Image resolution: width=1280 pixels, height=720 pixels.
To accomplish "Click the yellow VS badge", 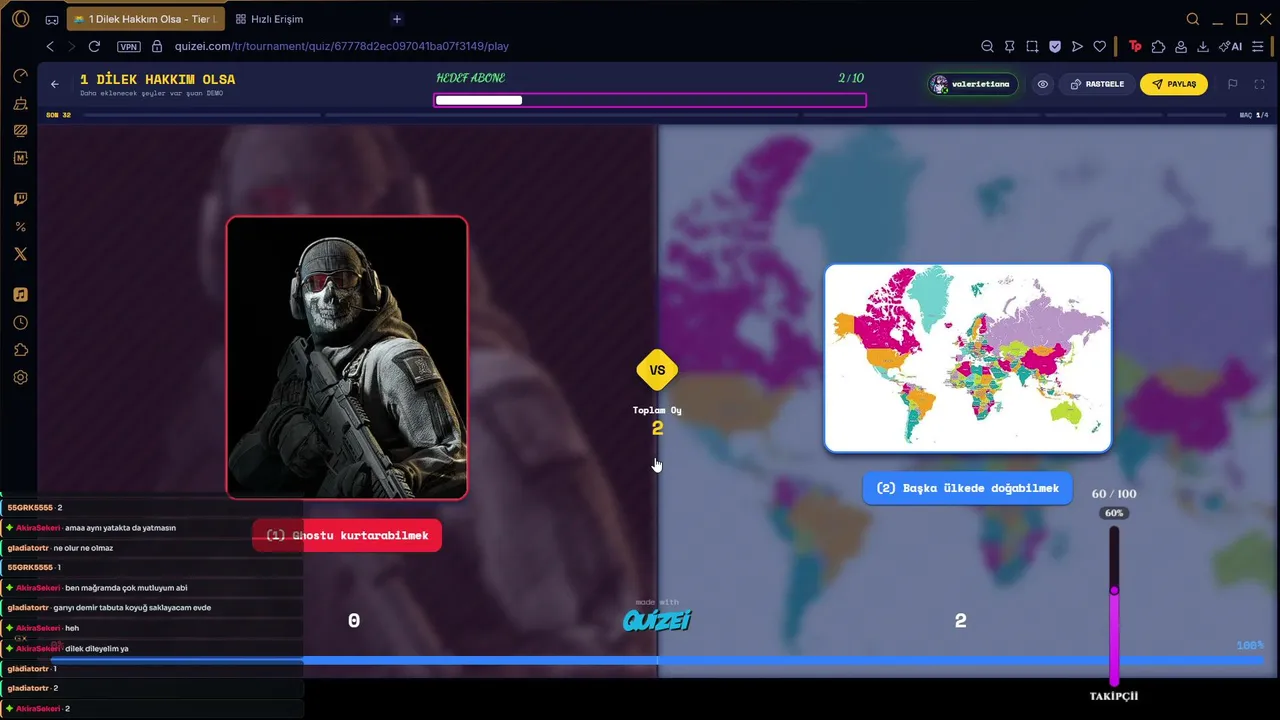I will pyautogui.click(x=657, y=370).
